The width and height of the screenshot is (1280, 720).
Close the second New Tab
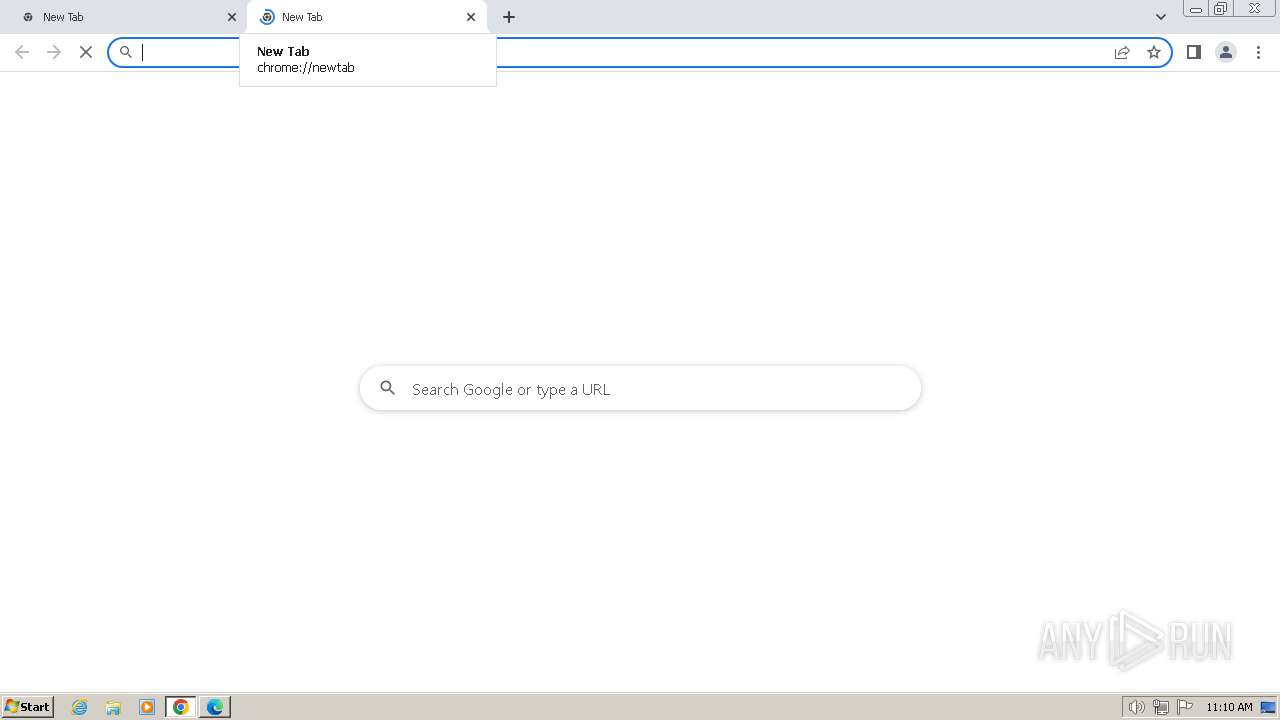[471, 17]
